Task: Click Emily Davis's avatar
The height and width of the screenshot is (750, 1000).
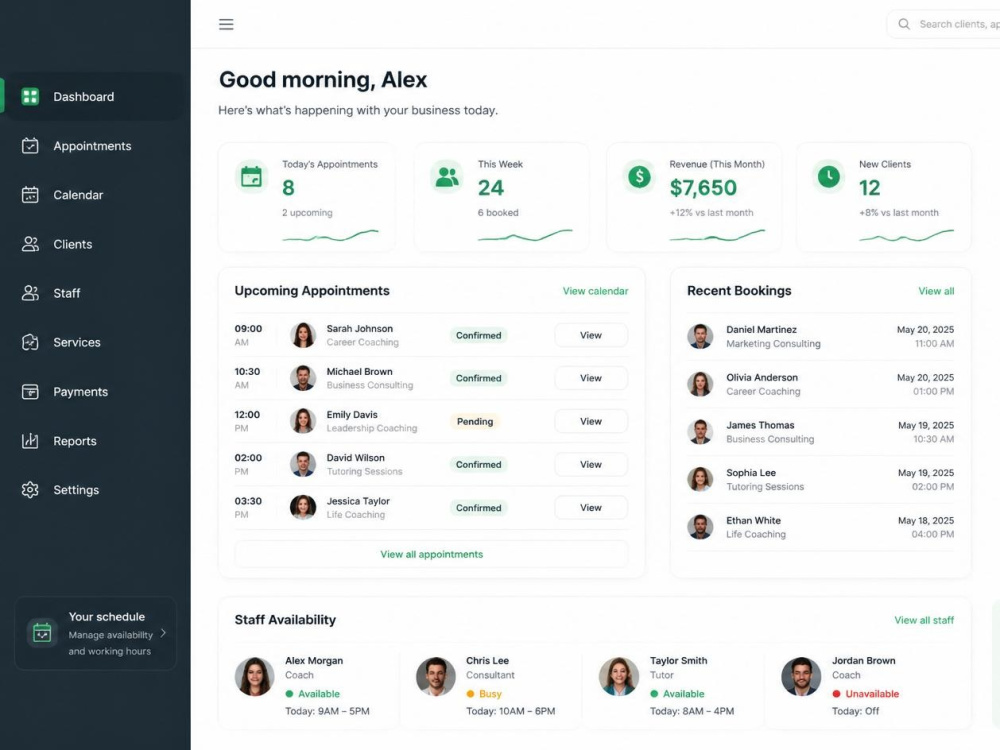Action: pos(303,421)
